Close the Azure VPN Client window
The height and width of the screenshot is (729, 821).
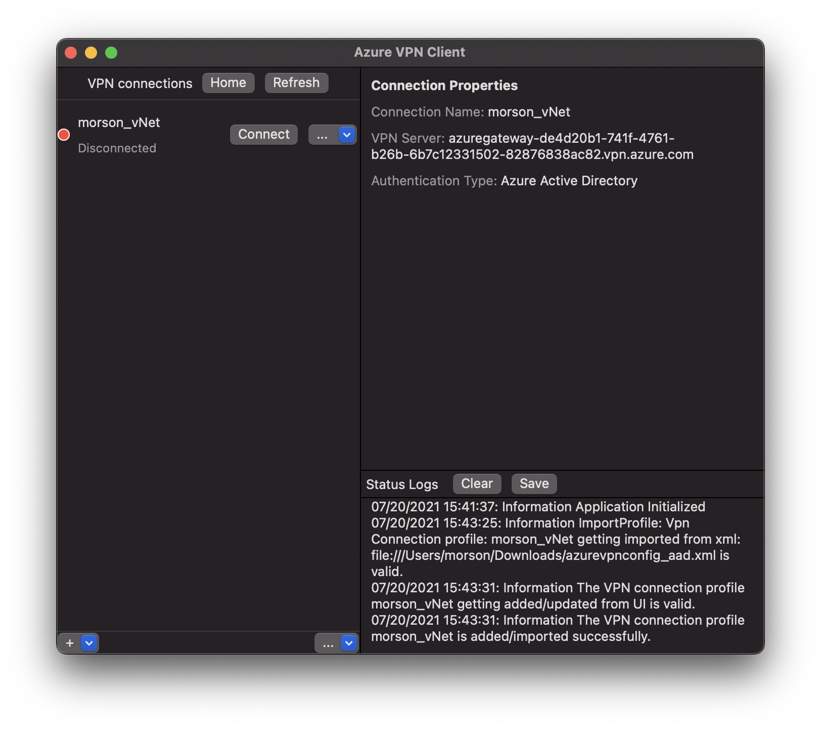pyautogui.click(x=71, y=53)
